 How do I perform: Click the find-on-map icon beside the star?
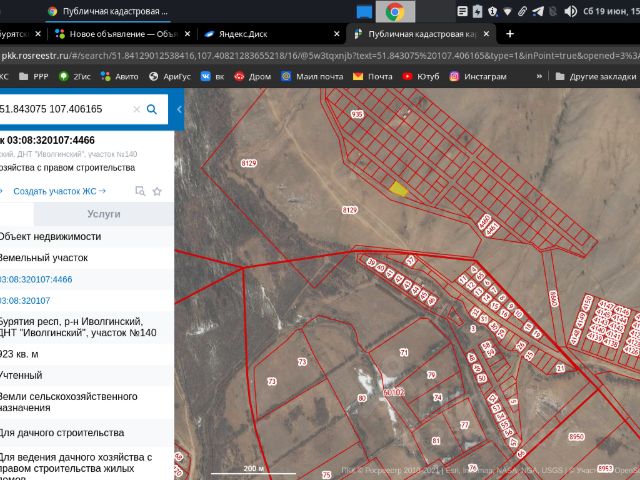point(141,190)
